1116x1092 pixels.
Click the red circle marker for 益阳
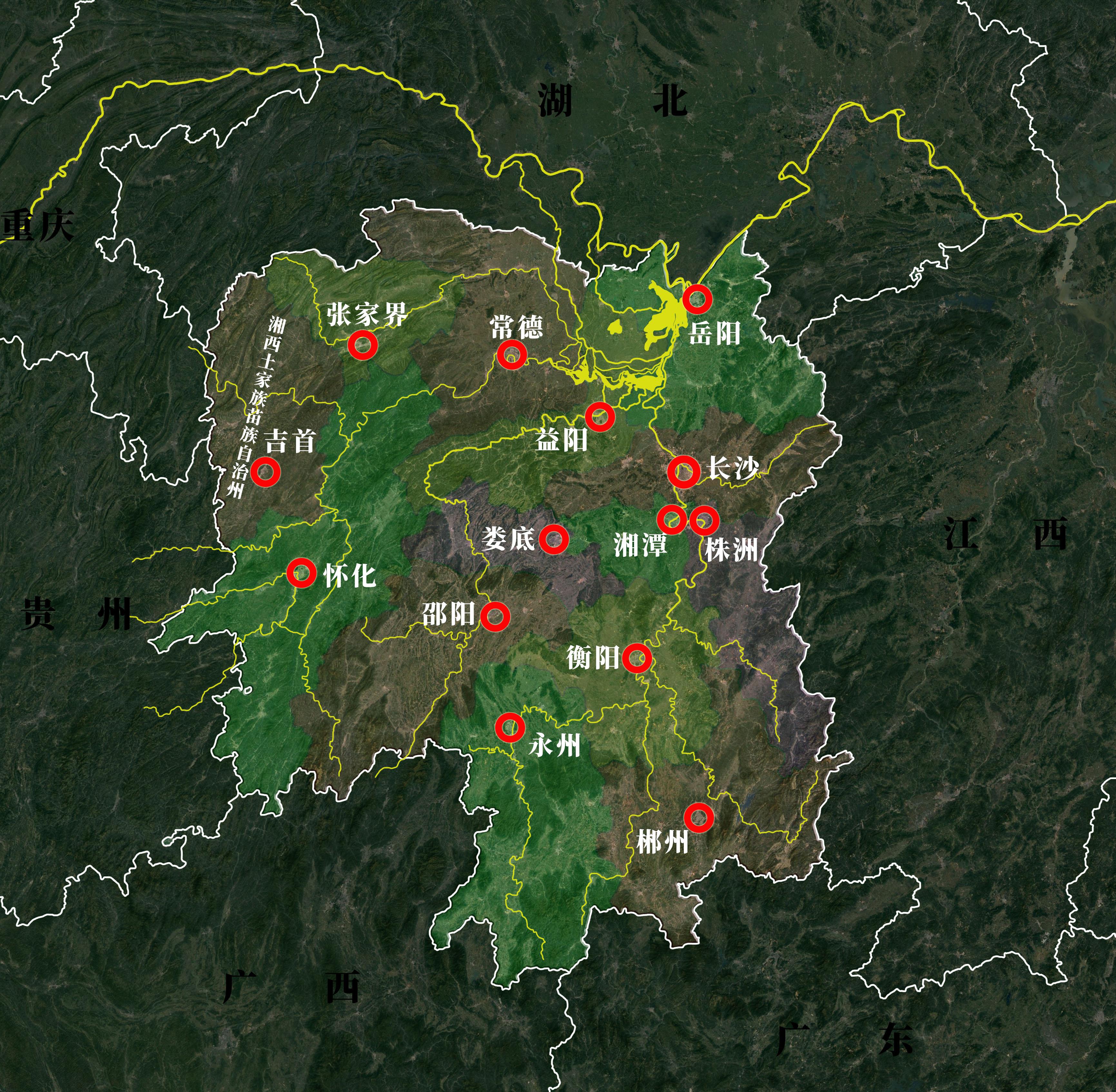(x=600, y=416)
